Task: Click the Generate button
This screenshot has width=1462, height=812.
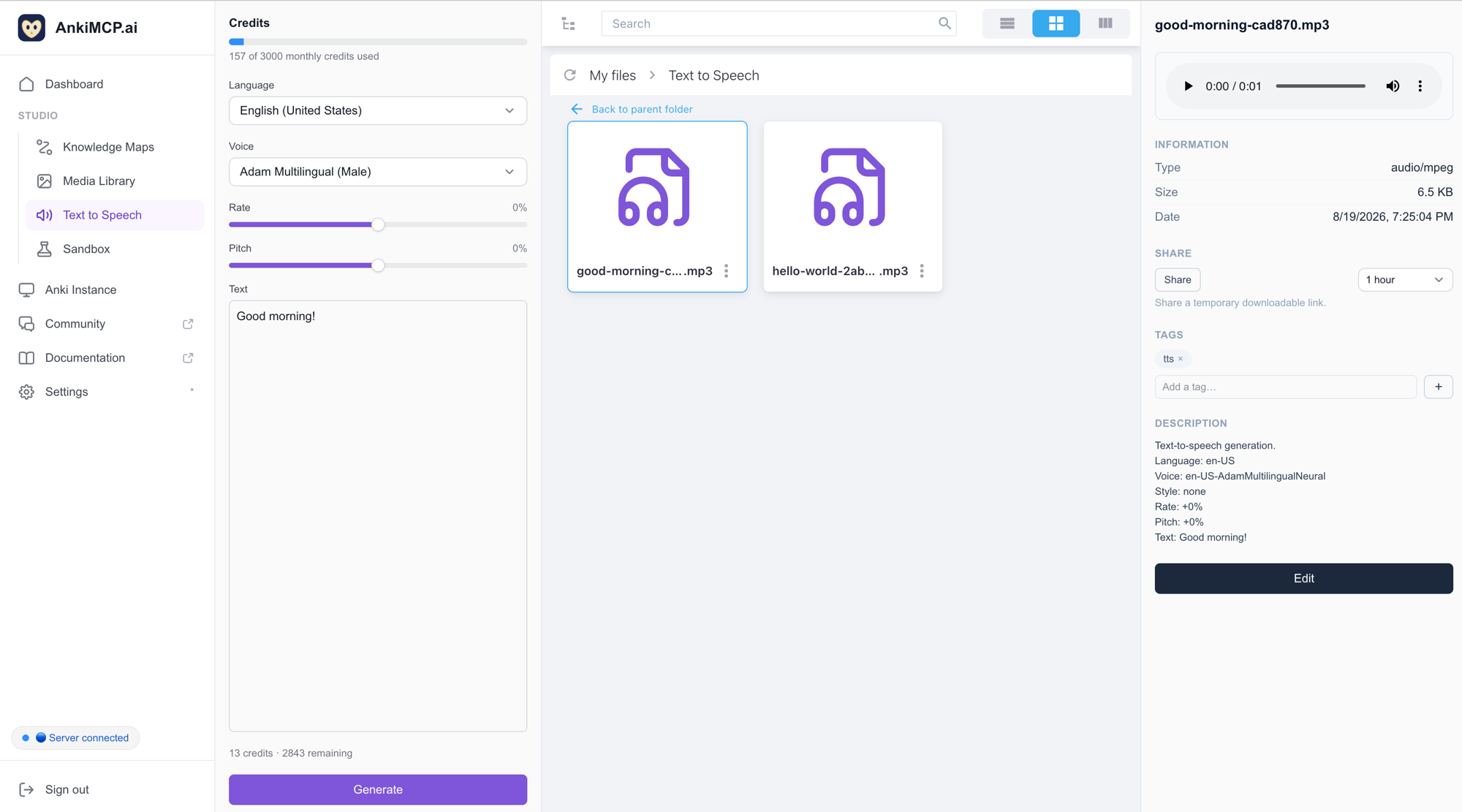Action: point(378,789)
